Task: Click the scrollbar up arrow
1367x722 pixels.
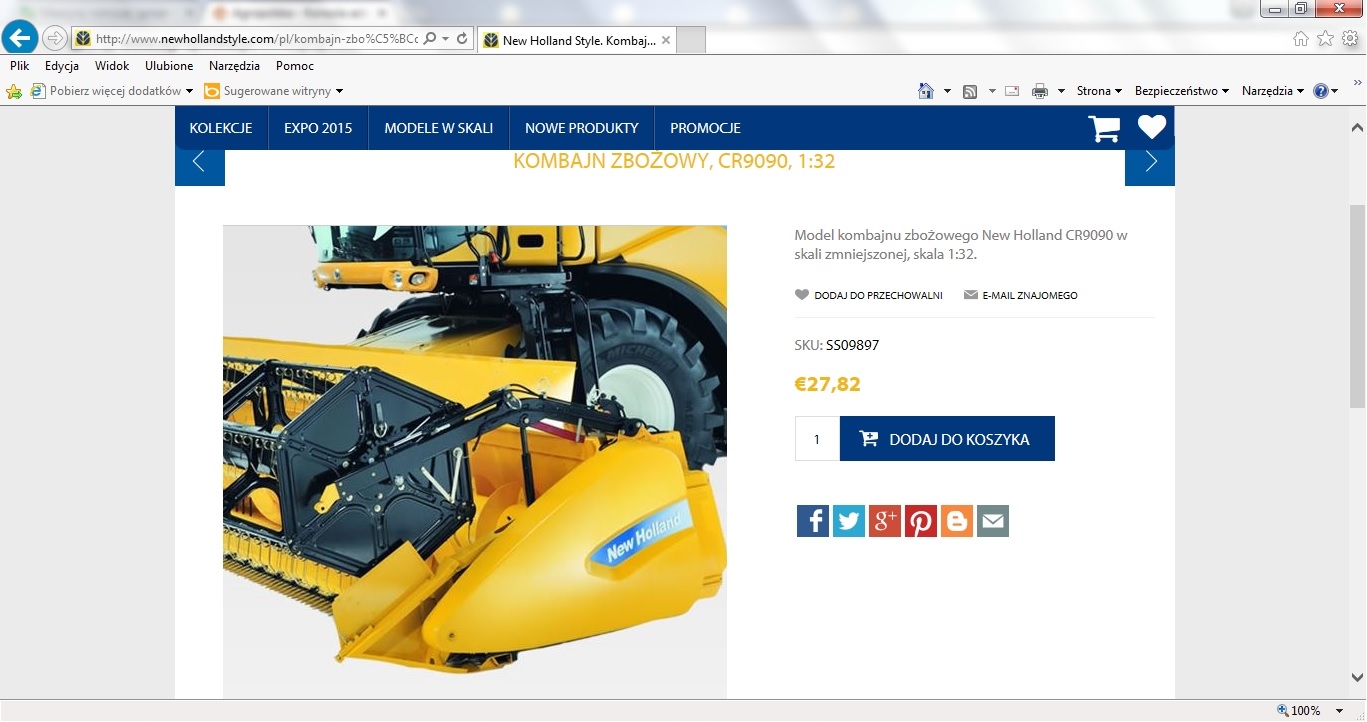Action: point(1357,128)
